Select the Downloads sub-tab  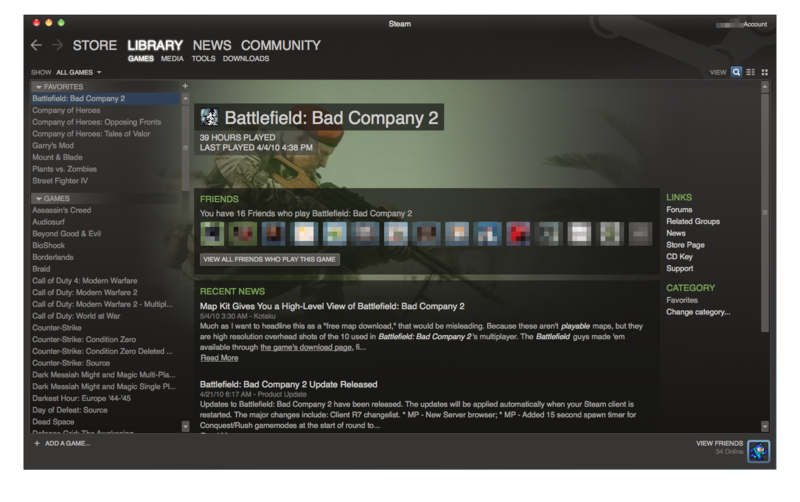pyautogui.click(x=246, y=59)
